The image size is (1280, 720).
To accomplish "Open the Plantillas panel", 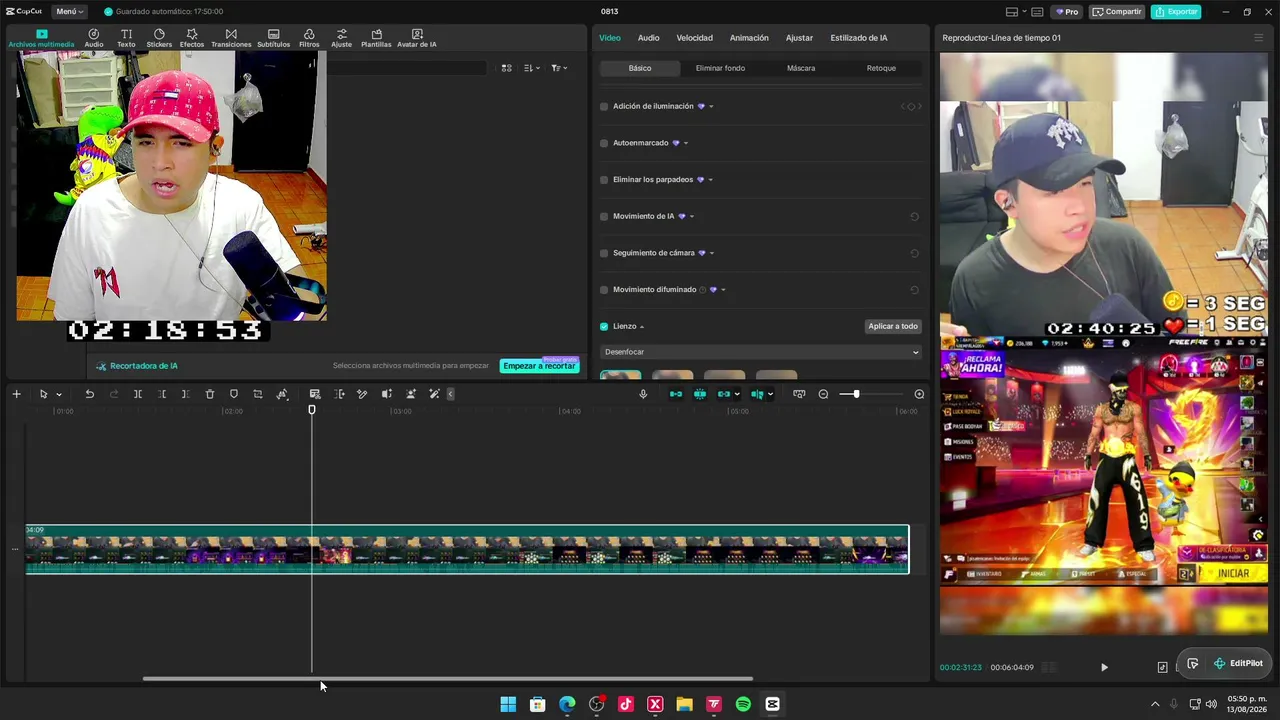I will click(377, 38).
